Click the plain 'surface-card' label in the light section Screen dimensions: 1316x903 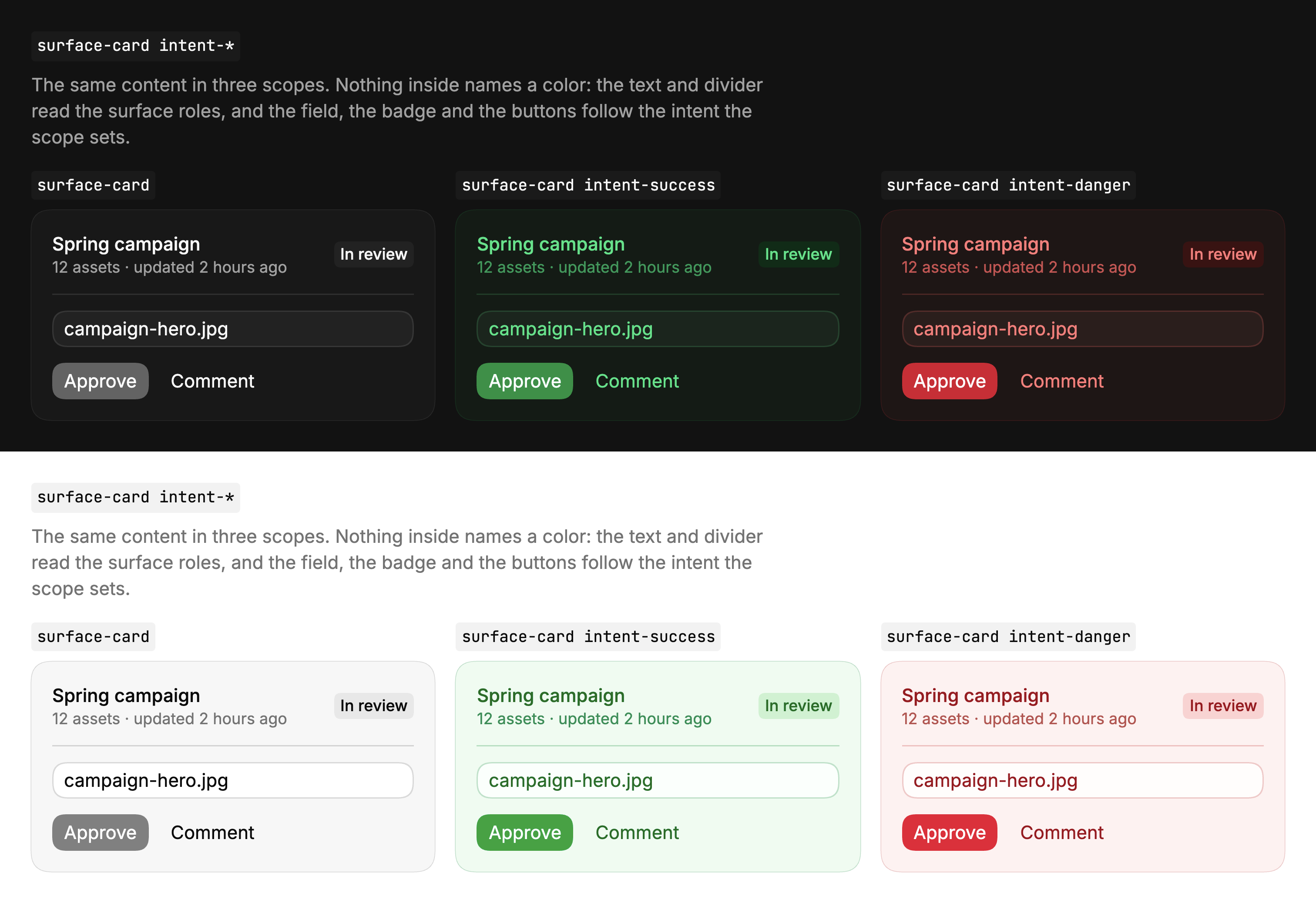94,636
